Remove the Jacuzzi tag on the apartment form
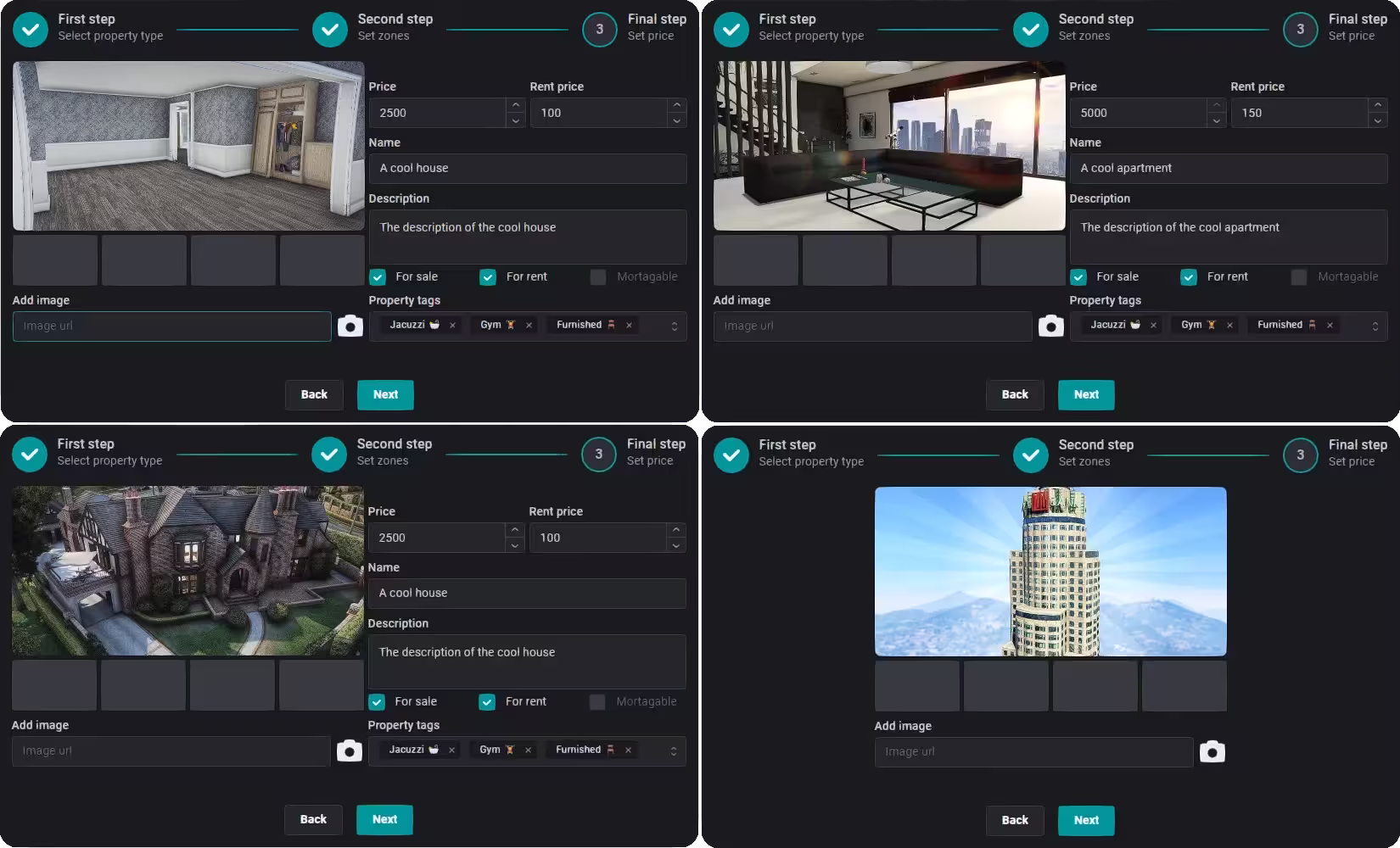Screen dimensions: 1400x848 click(1153, 325)
